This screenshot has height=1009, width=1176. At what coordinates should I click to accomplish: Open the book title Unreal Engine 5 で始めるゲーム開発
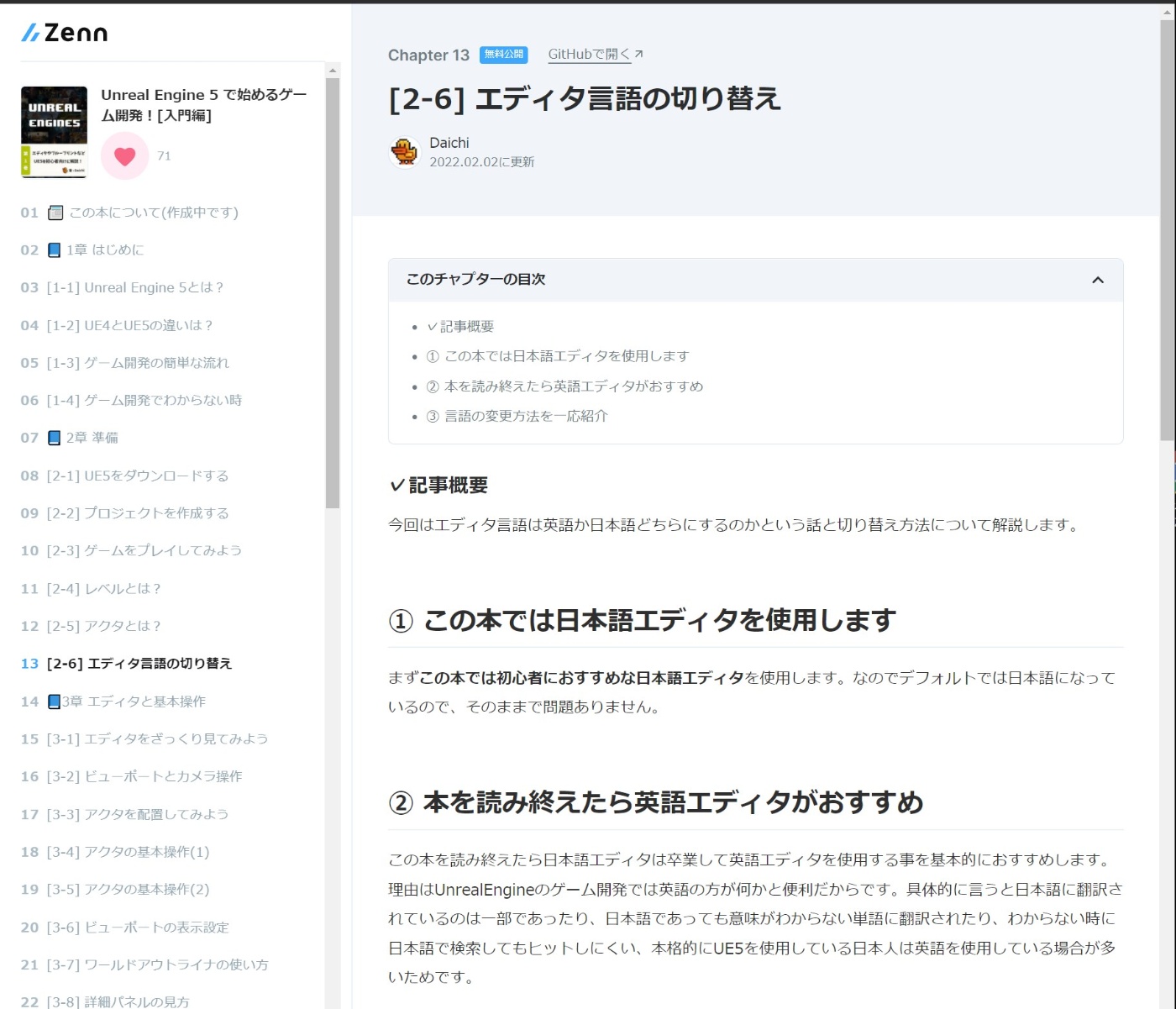pyautogui.click(x=204, y=105)
